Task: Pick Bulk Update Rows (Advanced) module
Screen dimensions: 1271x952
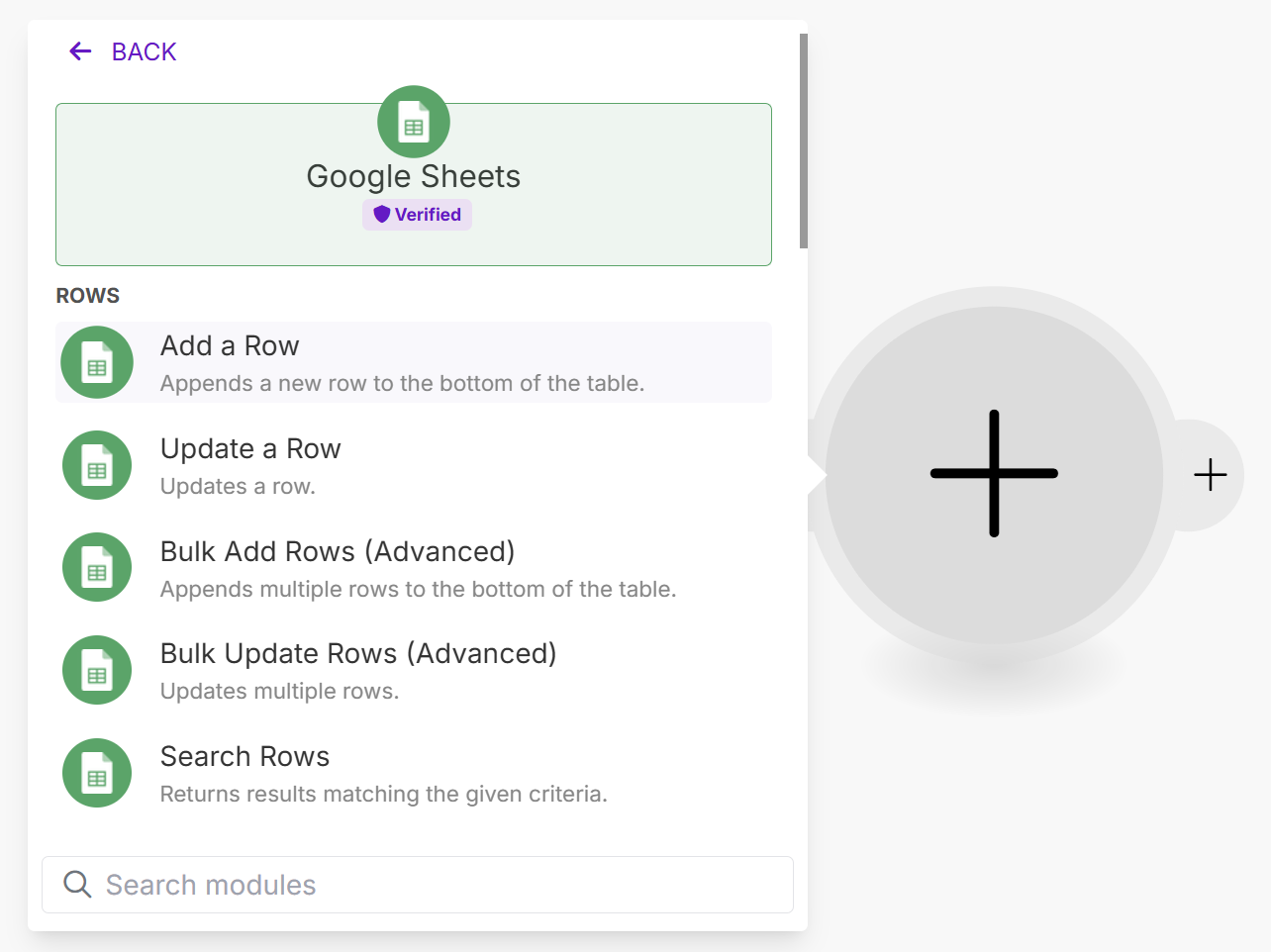Action: tap(414, 670)
